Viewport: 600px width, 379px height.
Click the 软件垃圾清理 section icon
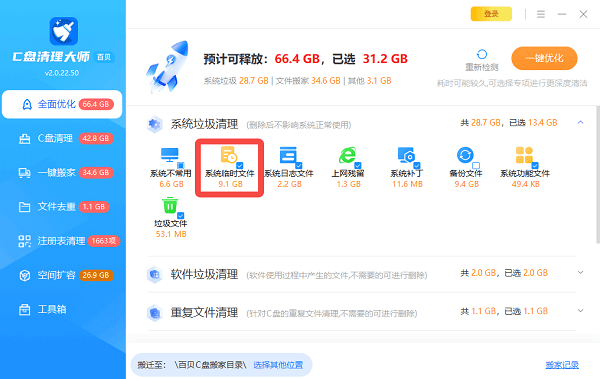[x=155, y=274]
